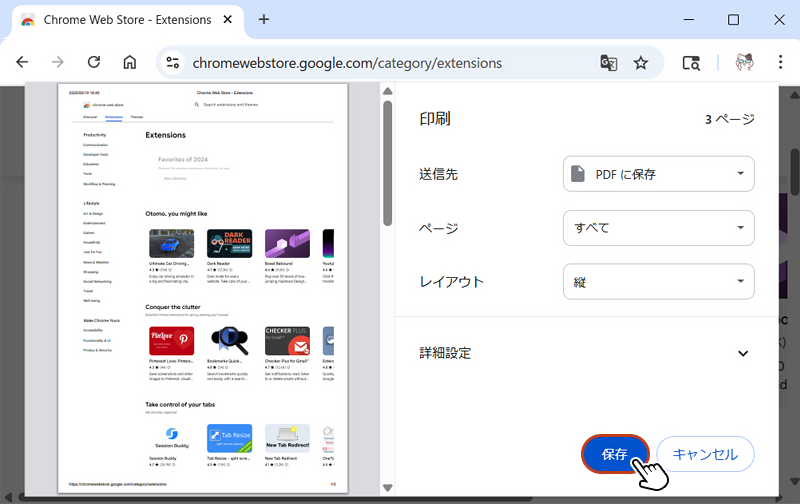Click the Checker Plus thumbnail in preview

pyautogui.click(x=287, y=341)
